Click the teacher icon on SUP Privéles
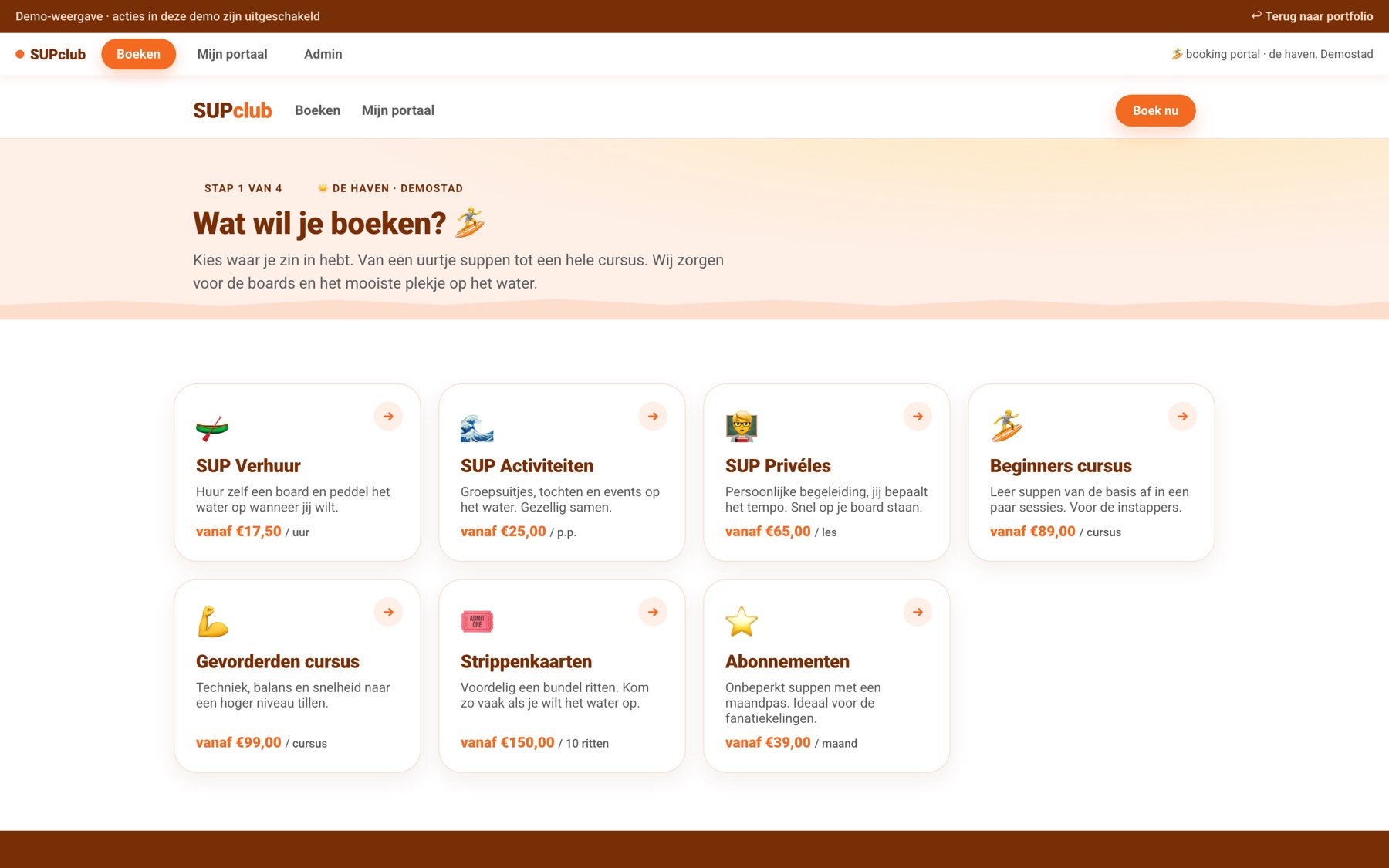1389x868 pixels. tap(742, 427)
